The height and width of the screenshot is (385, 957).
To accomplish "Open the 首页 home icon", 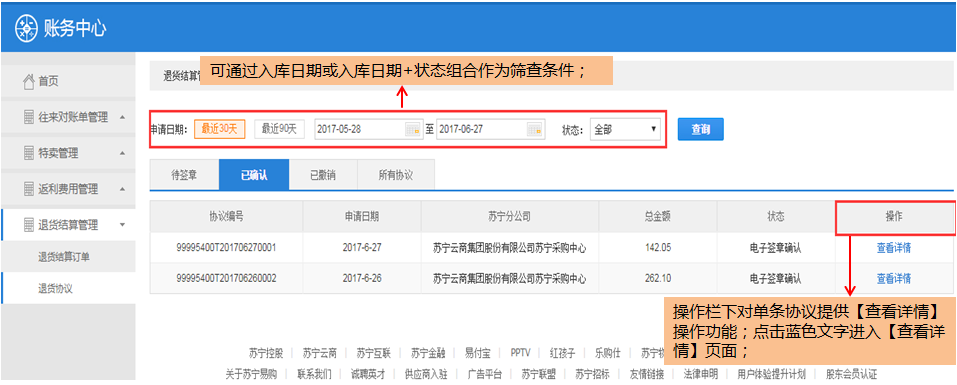I will click(x=29, y=81).
